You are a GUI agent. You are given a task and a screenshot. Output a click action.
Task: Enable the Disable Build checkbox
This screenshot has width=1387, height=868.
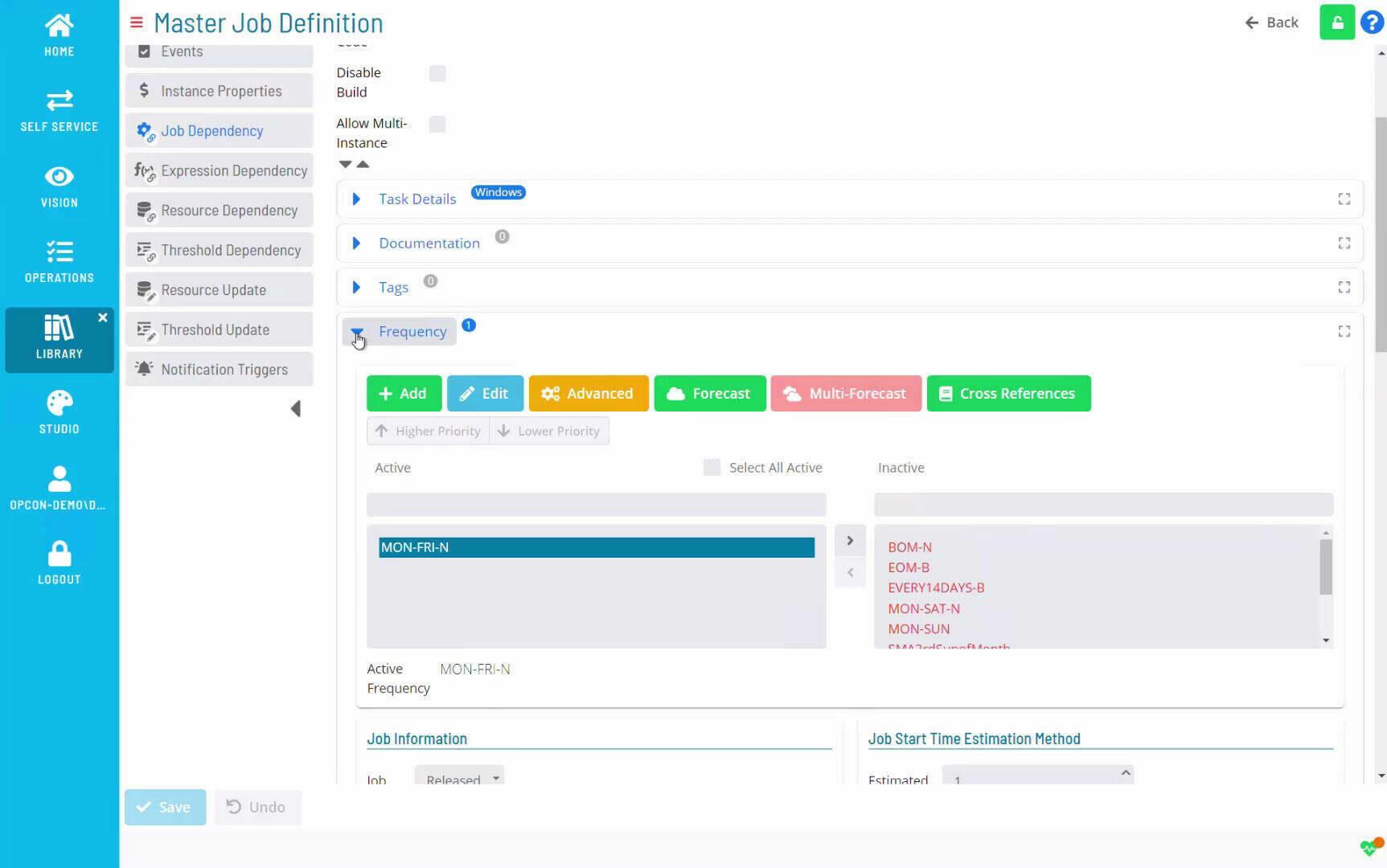(x=437, y=74)
